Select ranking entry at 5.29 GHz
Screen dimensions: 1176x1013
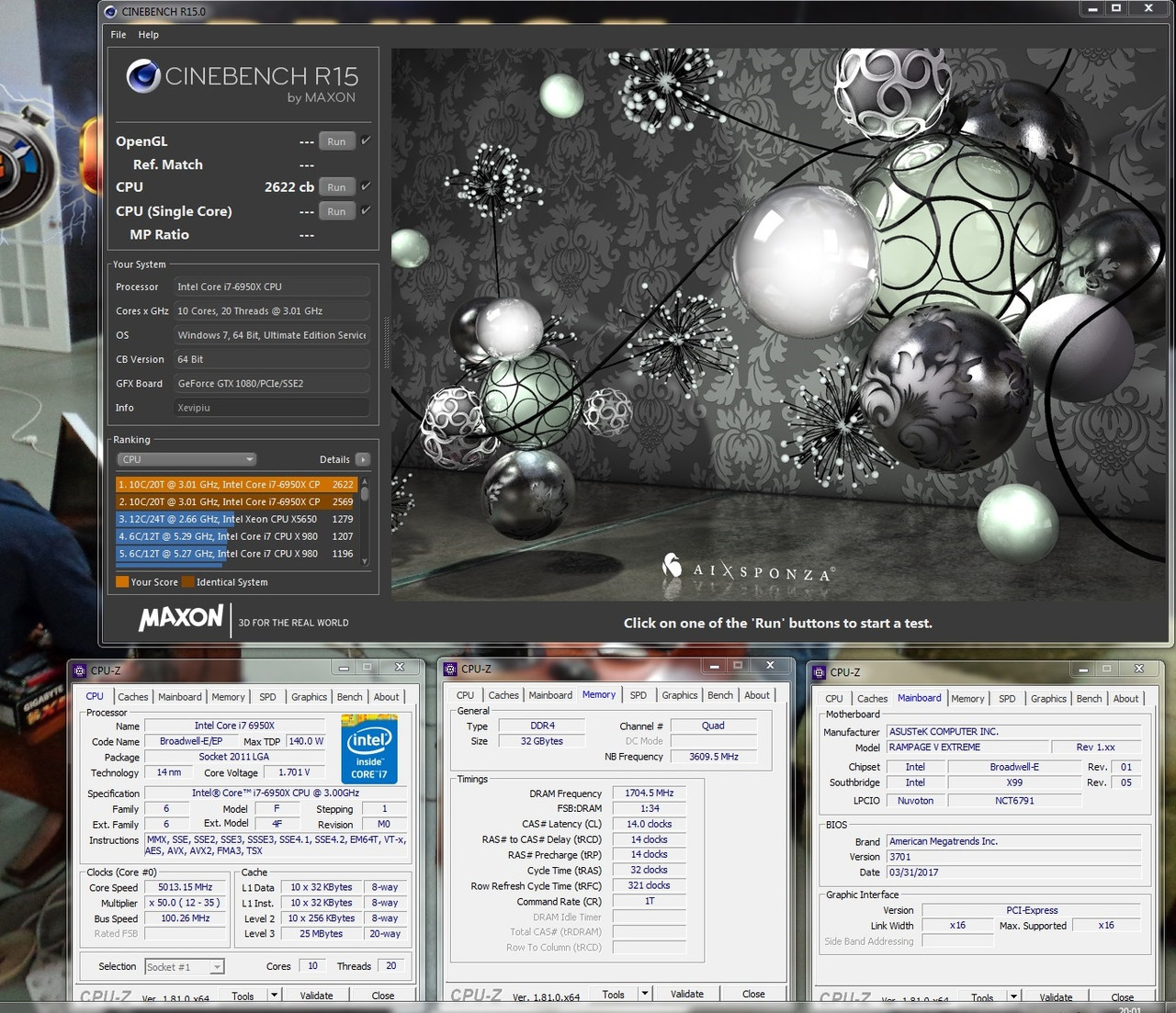click(236, 536)
